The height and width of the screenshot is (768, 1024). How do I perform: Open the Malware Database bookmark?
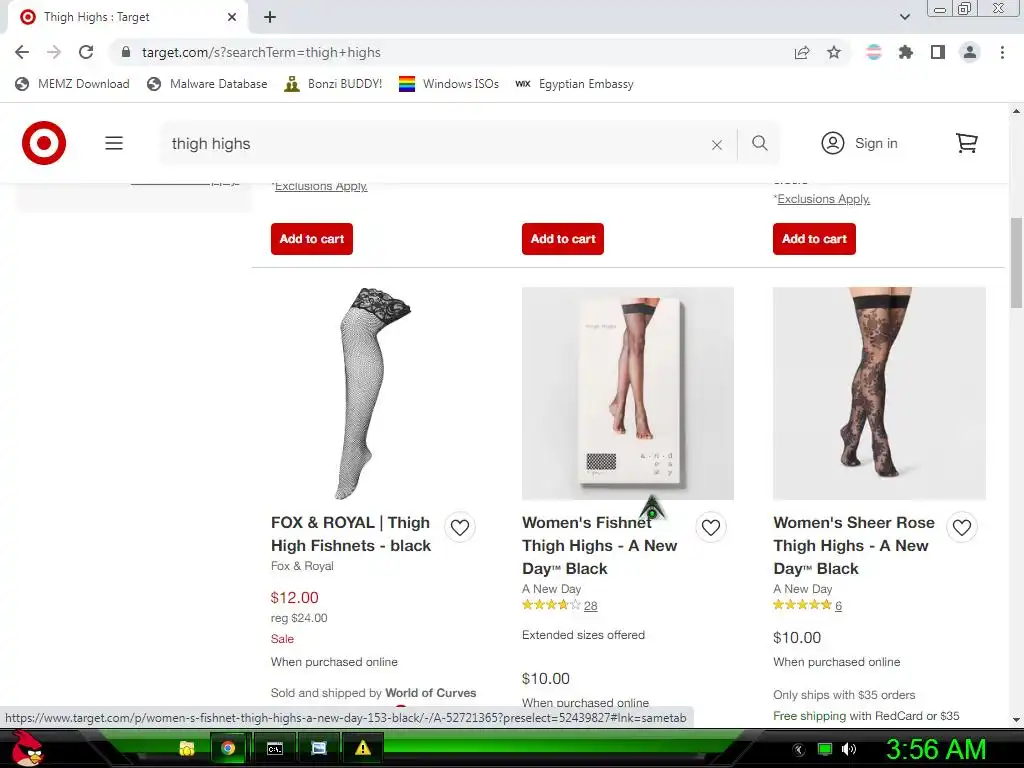(x=208, y=84)
